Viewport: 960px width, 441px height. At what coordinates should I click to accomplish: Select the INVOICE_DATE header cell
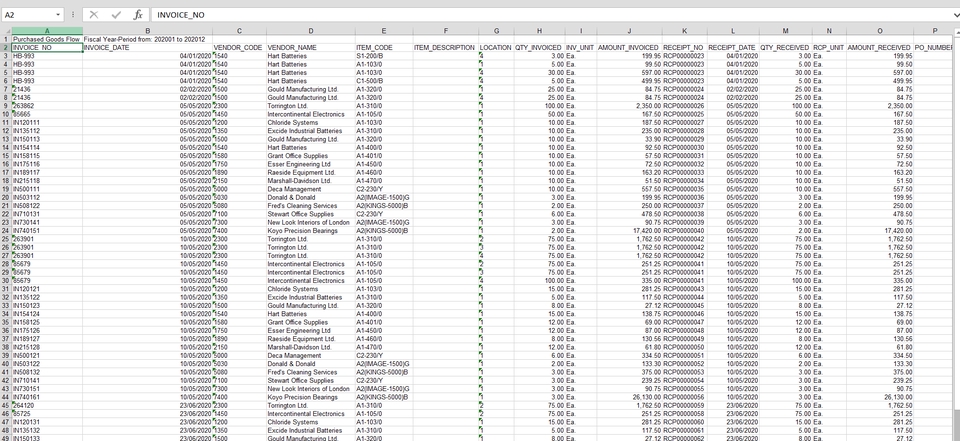(148, 47)
